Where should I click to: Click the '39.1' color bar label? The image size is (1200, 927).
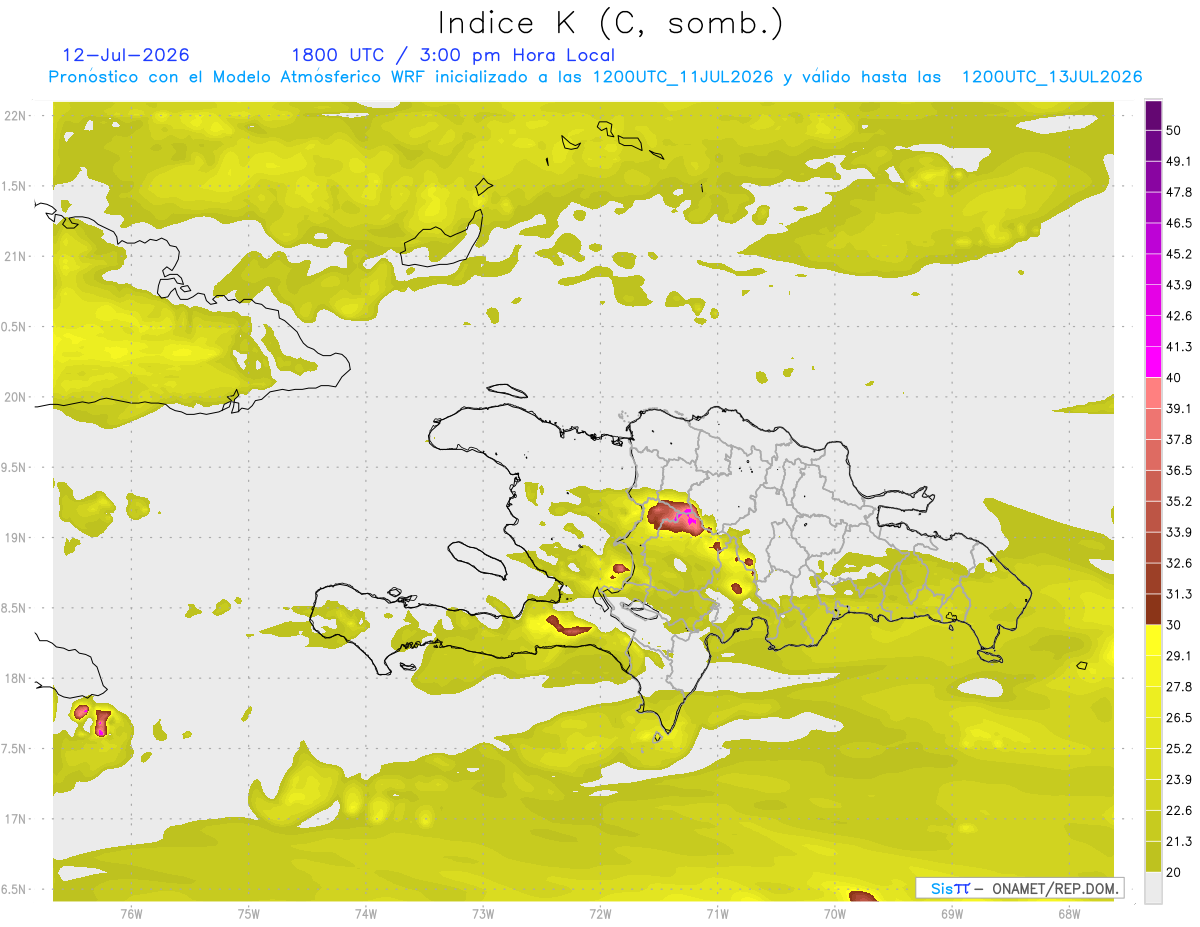click(x=1179, y=408)
